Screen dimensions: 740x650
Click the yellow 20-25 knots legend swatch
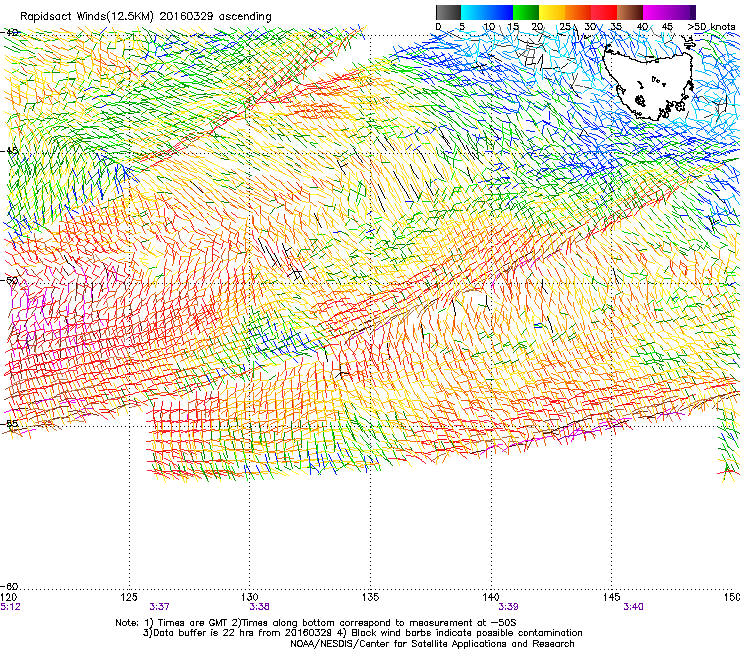point(552,12)
